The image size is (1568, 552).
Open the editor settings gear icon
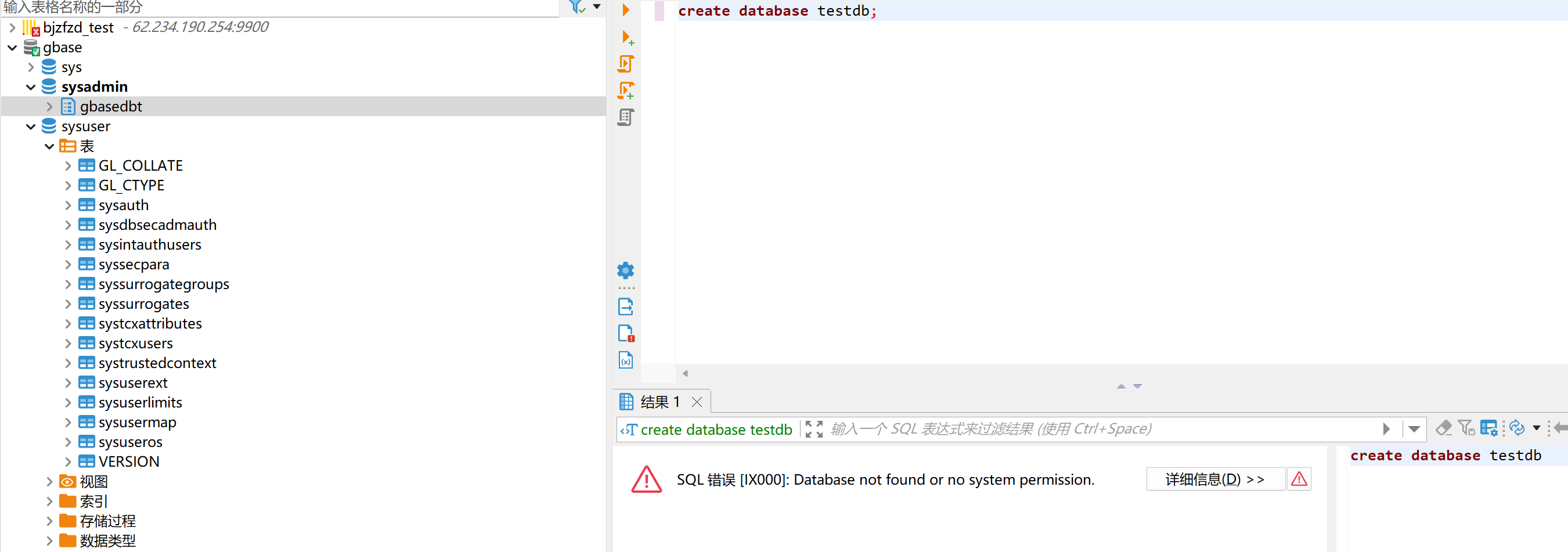coord(626,270)
